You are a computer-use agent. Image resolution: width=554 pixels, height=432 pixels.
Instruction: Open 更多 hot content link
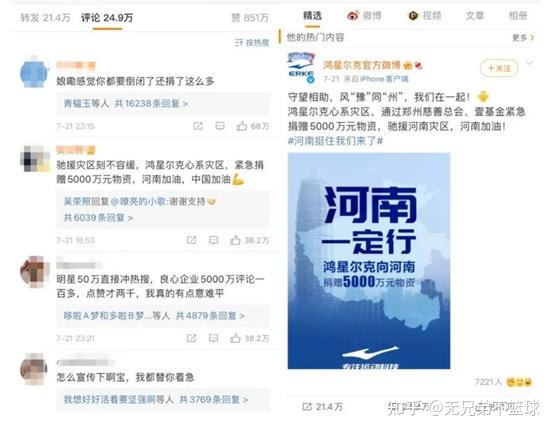click(x=523, y=37)
